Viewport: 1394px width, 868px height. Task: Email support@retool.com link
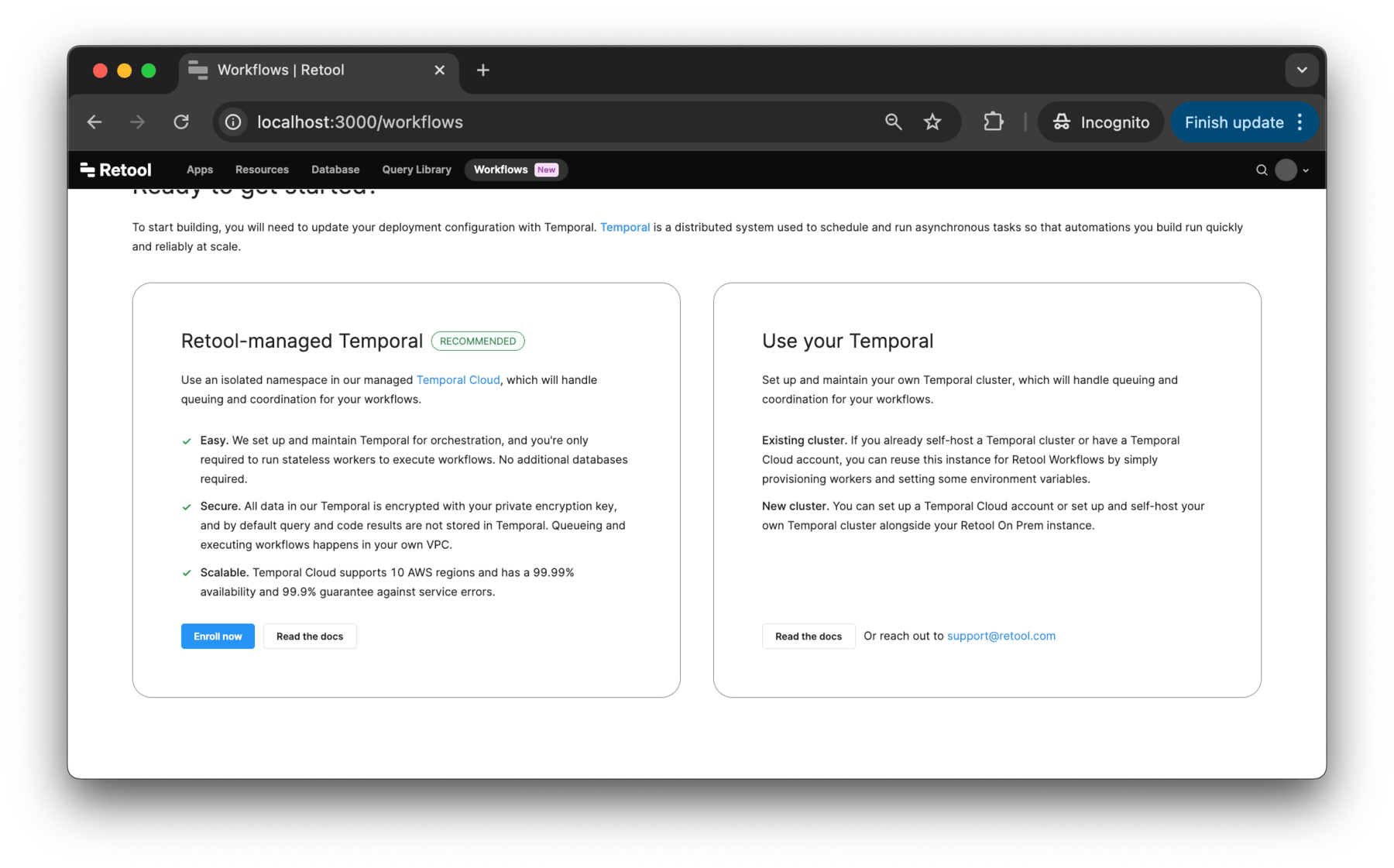(1001, 636)
